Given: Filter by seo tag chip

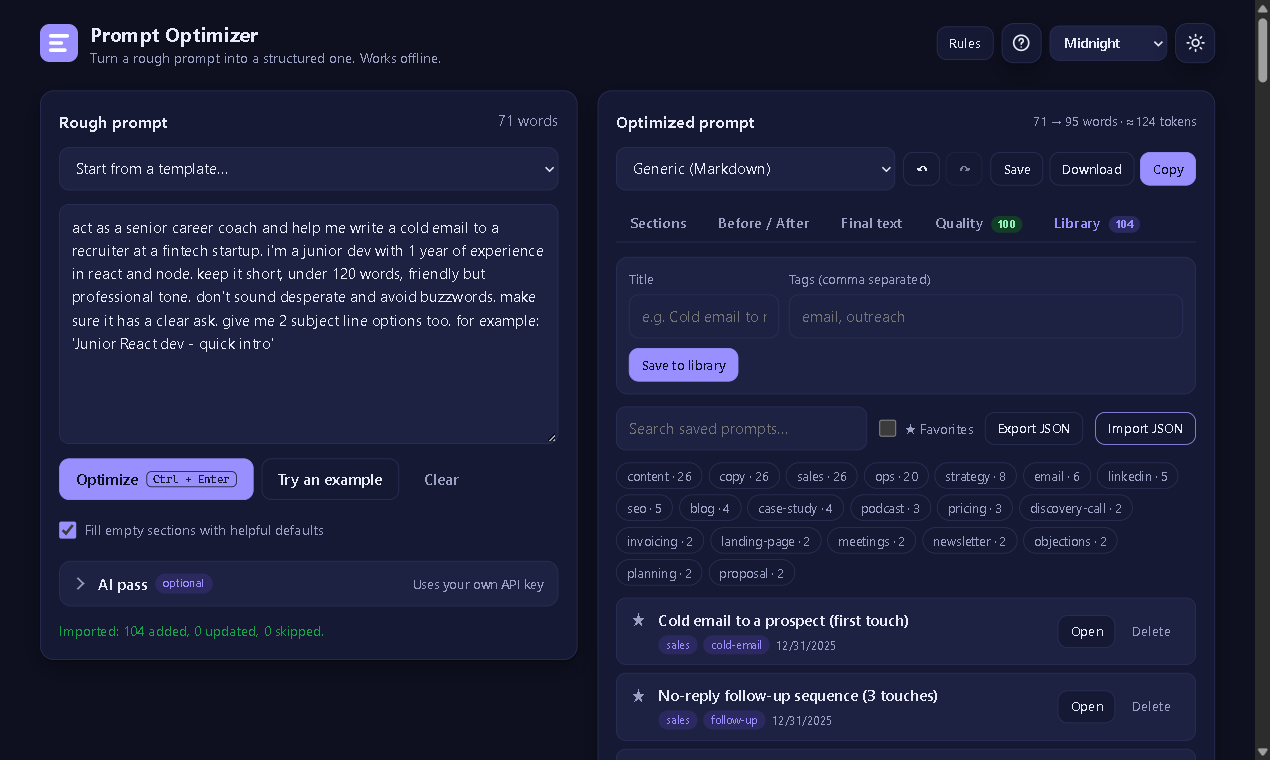Looking at the screenshot, I should pos(645,508).
